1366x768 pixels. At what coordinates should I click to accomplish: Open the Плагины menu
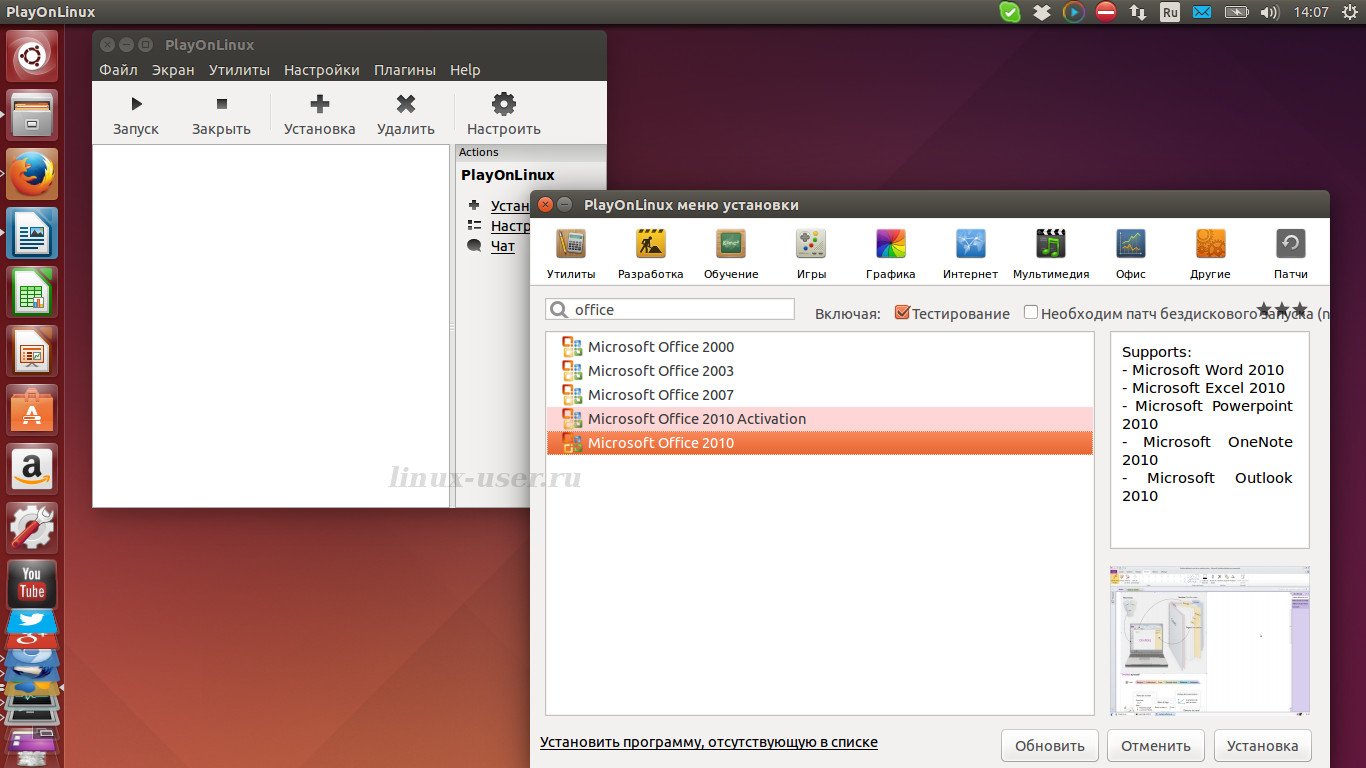tap(405, 70)
